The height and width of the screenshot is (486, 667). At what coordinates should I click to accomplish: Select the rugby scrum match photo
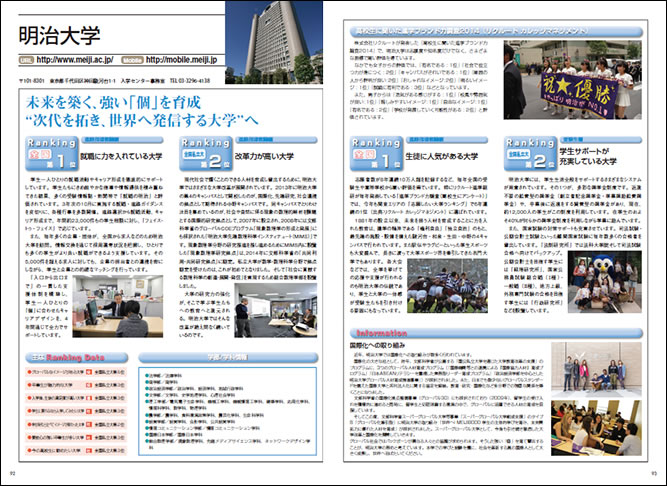click(448, 286)
